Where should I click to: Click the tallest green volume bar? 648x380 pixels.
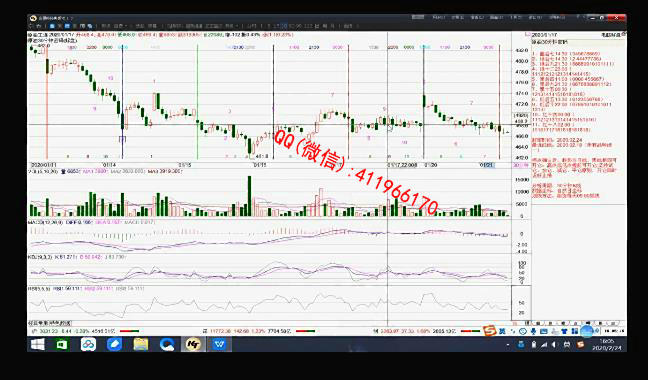tap(249, 196)
